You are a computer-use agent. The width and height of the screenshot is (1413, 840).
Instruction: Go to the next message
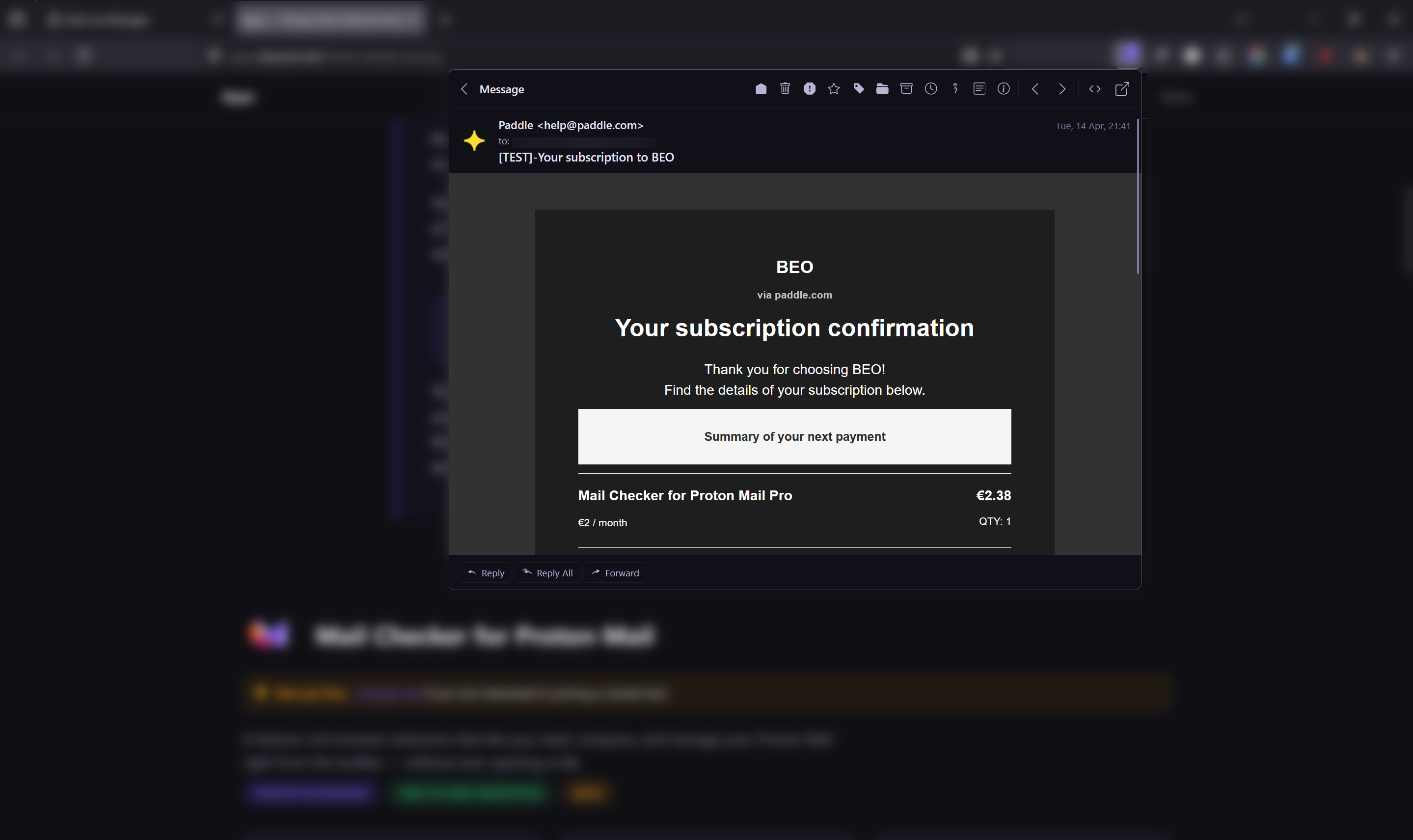tap(1062, 89)
